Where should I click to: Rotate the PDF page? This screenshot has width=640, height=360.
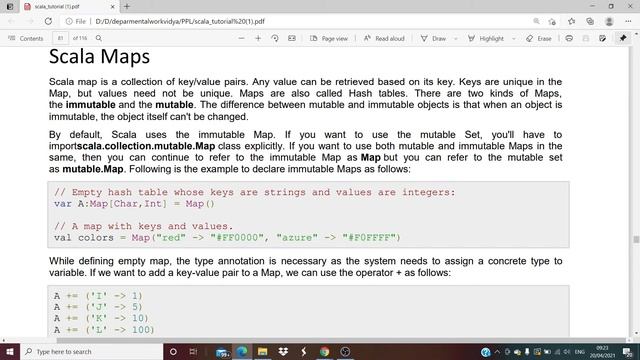275,38
